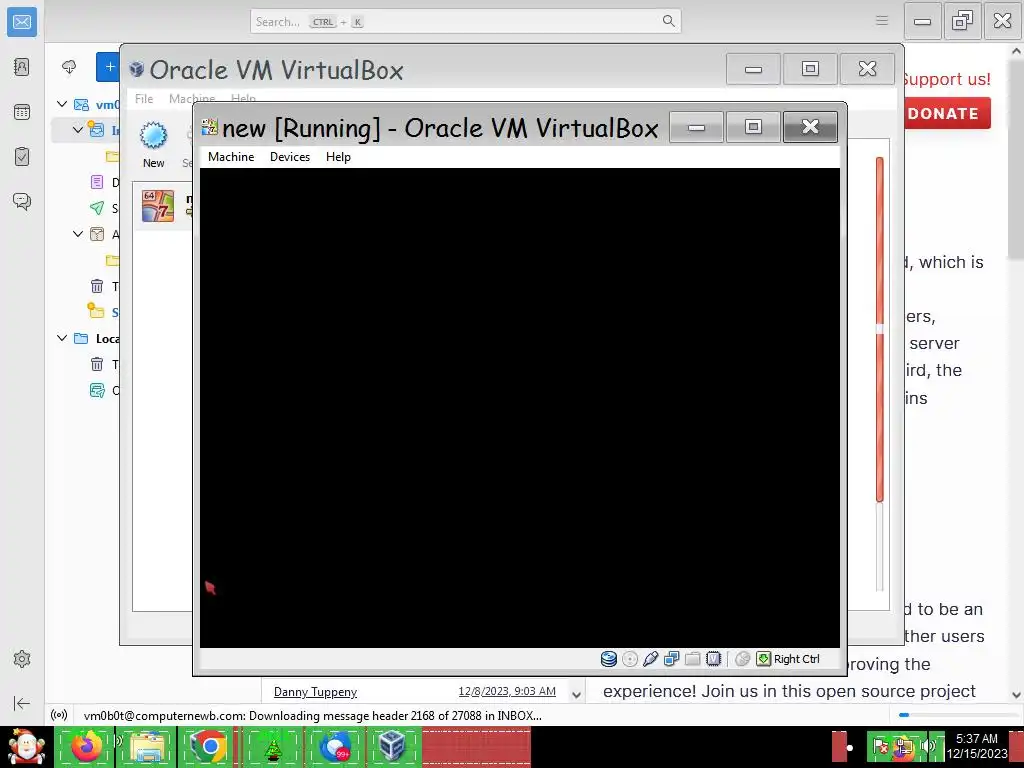Click the volume speaker tray icon
The width and height of the screenshot is (1024, 768).
point(927,746)
